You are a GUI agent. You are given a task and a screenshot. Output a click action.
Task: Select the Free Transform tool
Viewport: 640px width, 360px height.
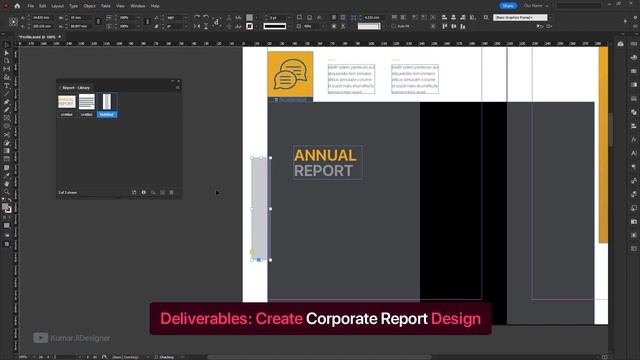(7, 143)
